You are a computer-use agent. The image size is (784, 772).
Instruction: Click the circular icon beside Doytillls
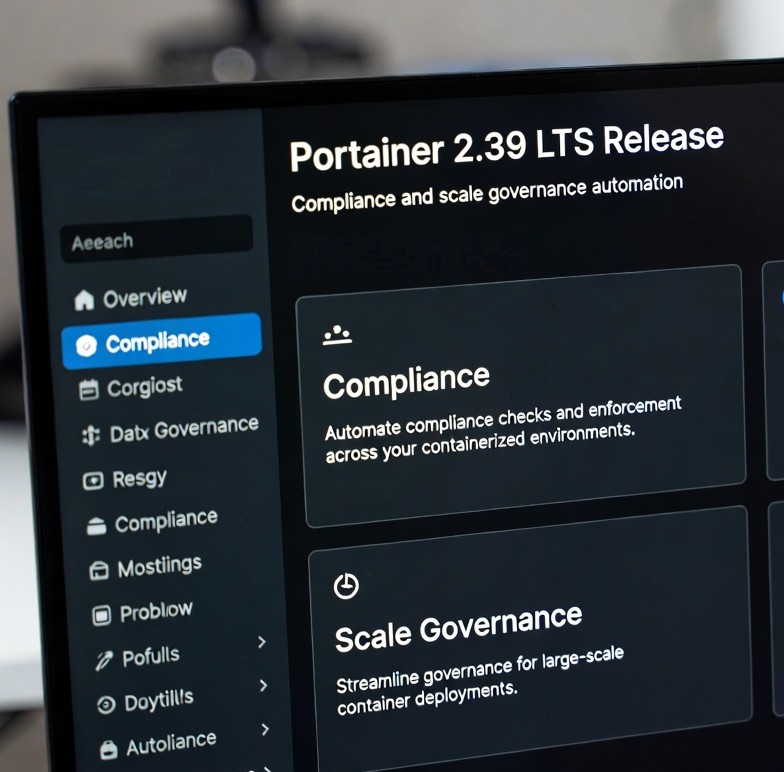pyautogui.click(x=106, y=705)
